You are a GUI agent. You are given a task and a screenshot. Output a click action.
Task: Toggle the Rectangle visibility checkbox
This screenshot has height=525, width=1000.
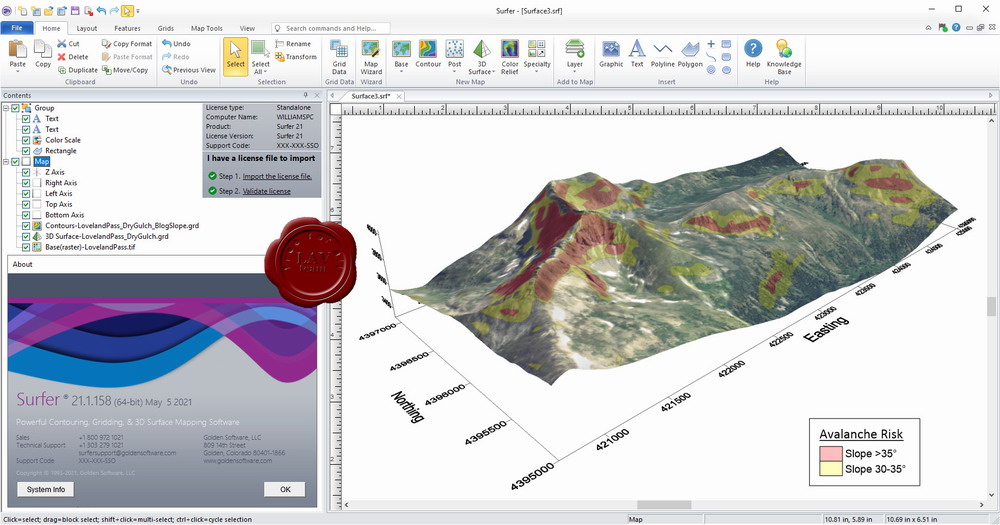pos(26,151)
